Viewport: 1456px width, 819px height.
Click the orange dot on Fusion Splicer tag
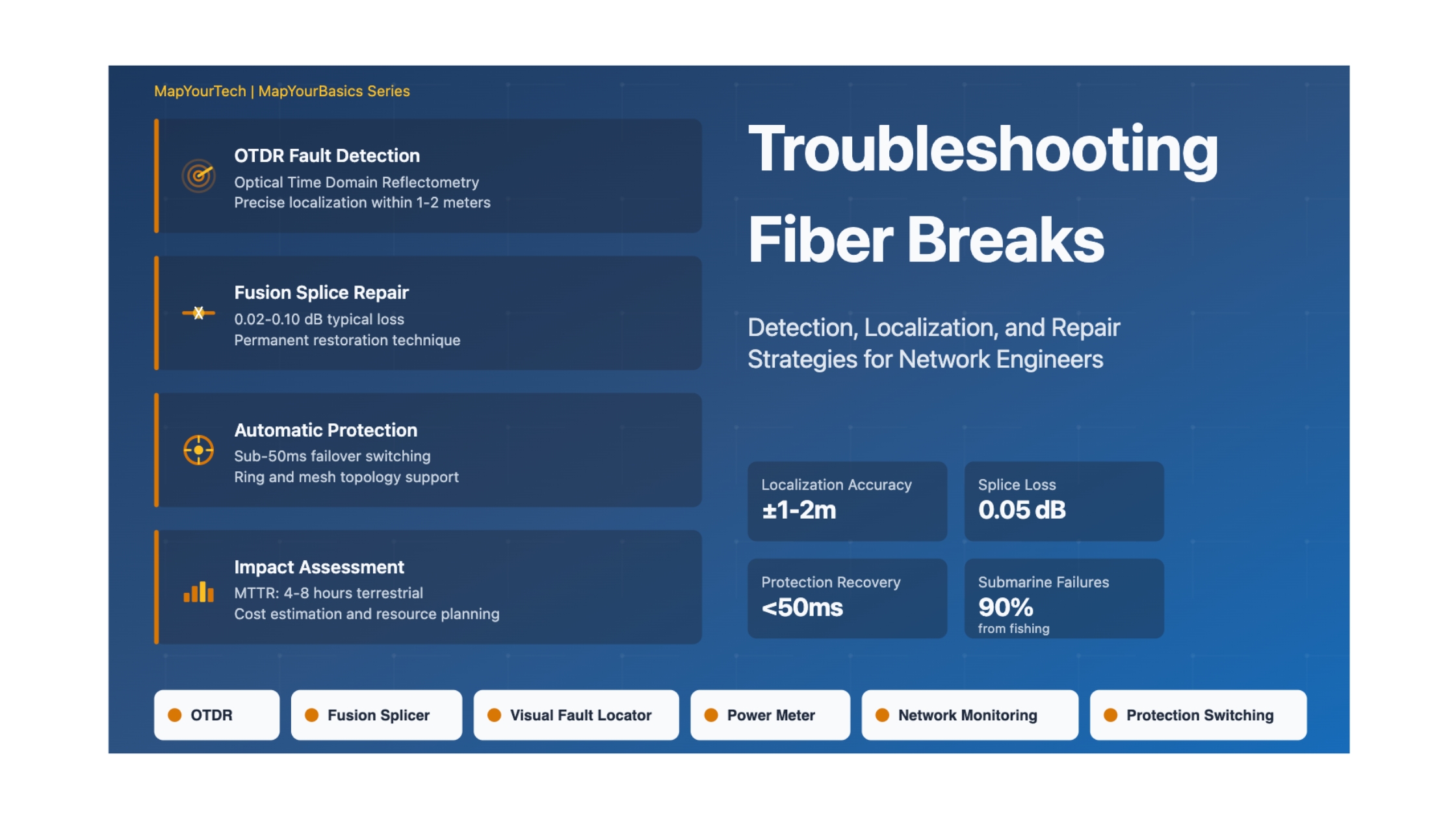312,715
